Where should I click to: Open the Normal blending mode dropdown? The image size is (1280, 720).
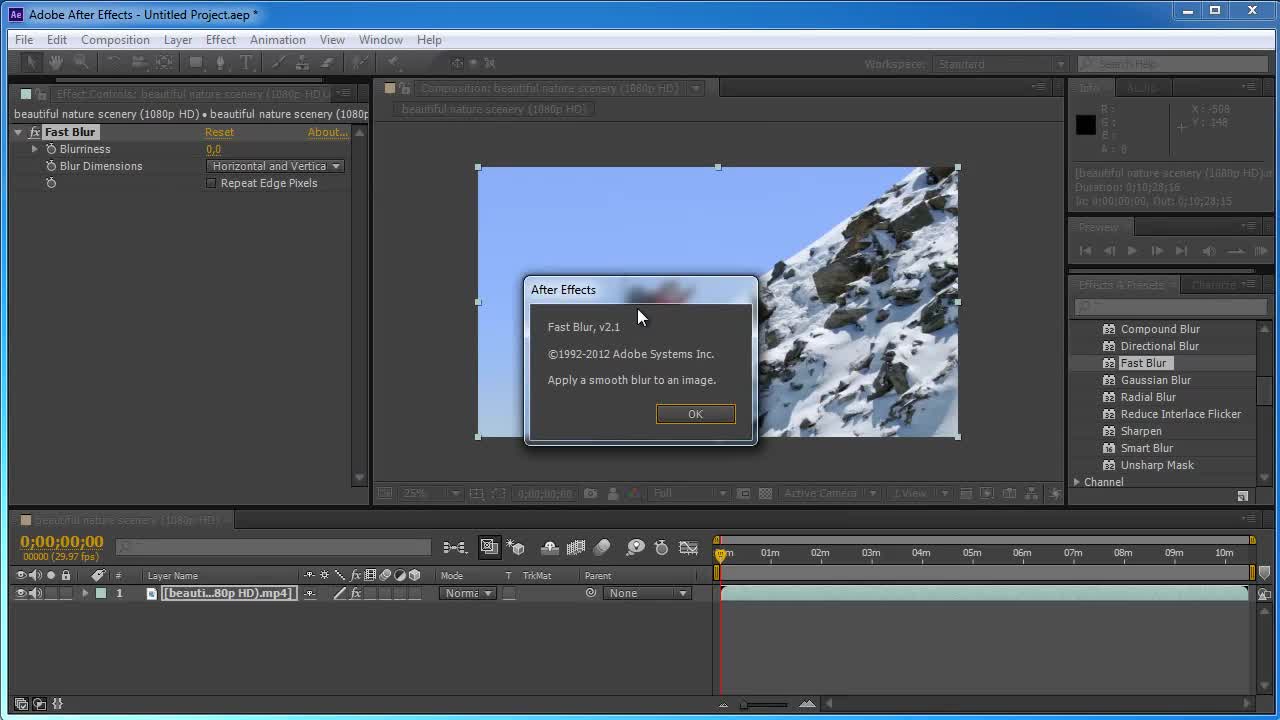pos(468,593)
